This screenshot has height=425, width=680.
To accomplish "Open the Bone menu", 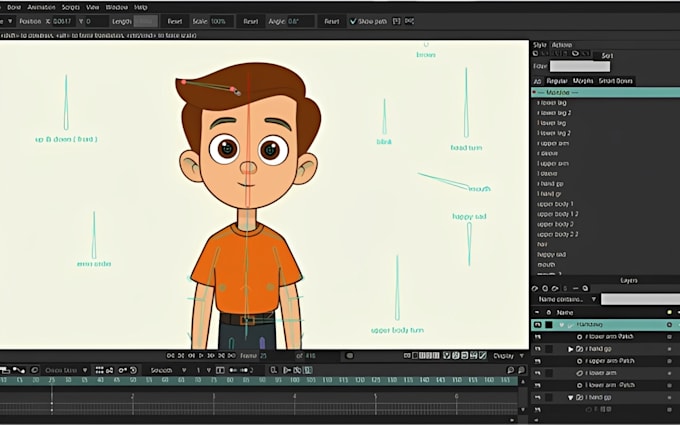I will click(14, 7).
